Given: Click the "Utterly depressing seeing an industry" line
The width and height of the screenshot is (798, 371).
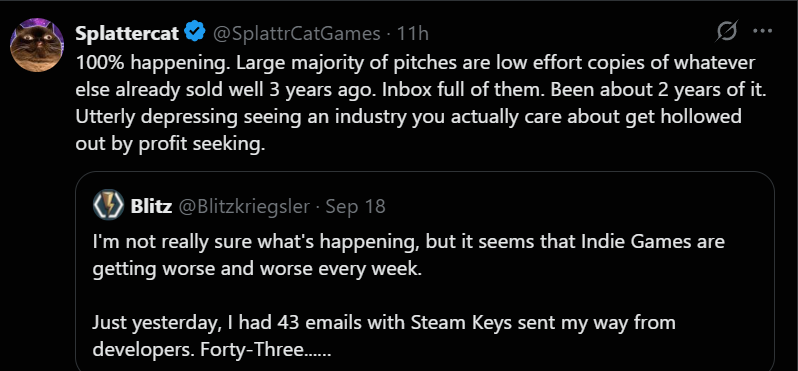Looking at the screenshot, I should click(x=408, y=117).
